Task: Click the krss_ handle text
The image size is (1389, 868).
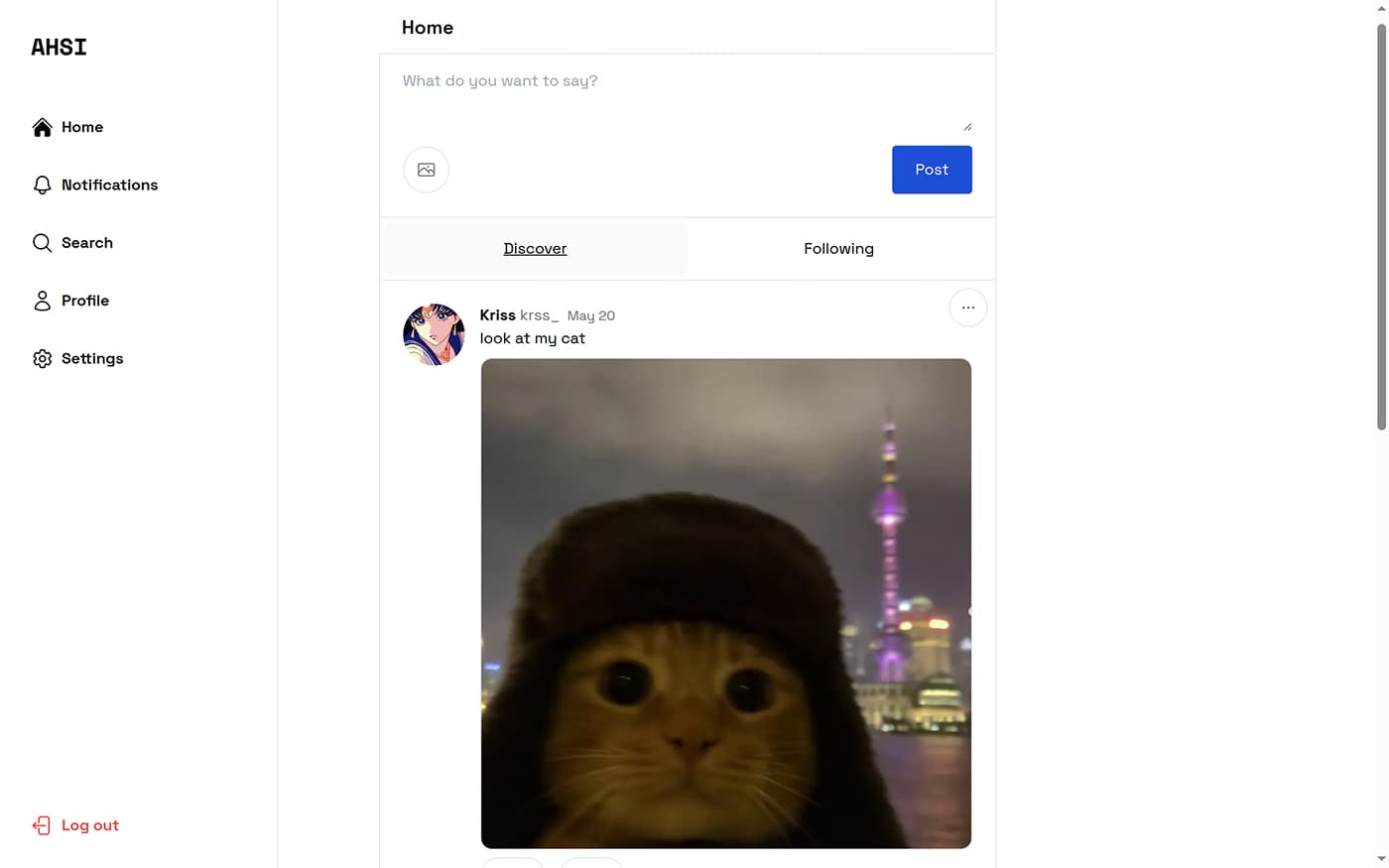Action: 540,315
